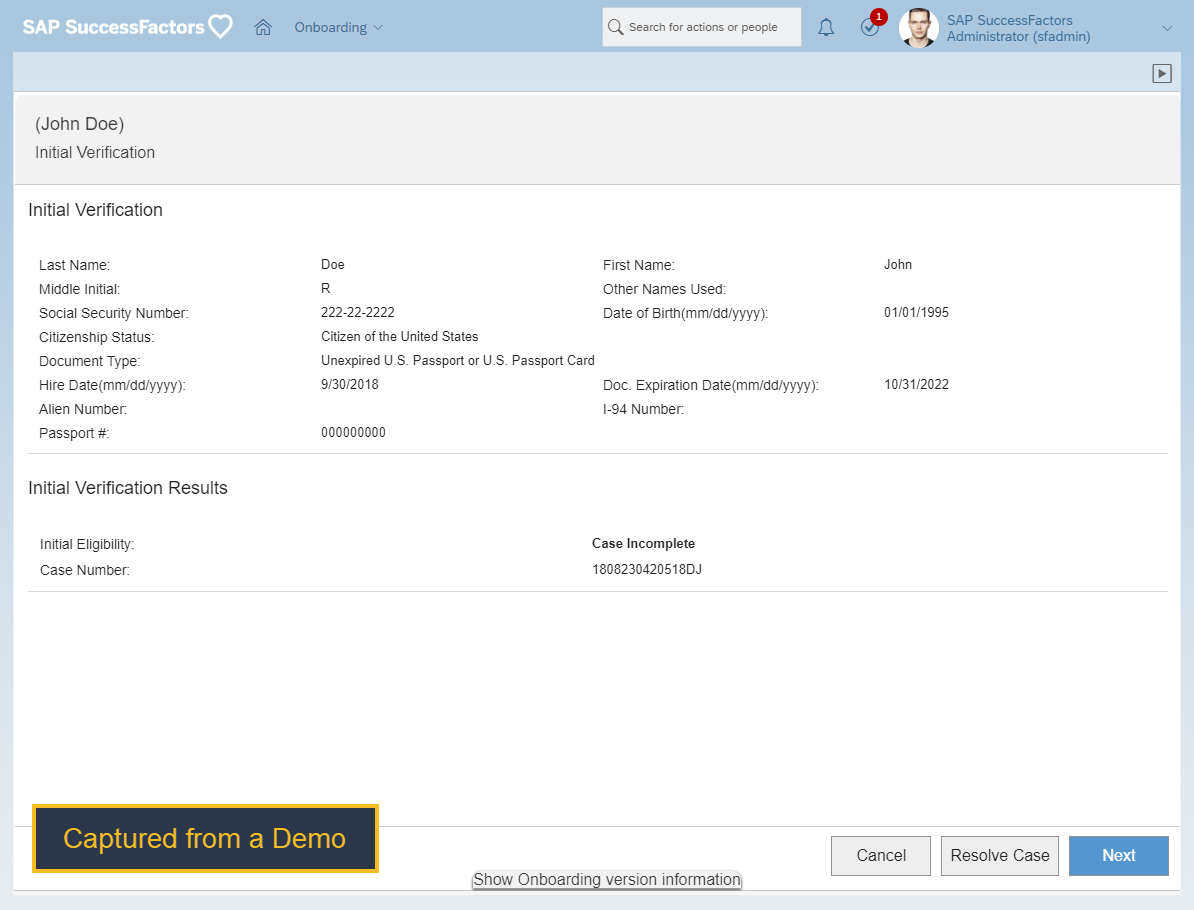This screenshot has height=910, width=1194.
Task: Select Citizen of the United States value
Action: pyautogui.click(x=399, y=337)
